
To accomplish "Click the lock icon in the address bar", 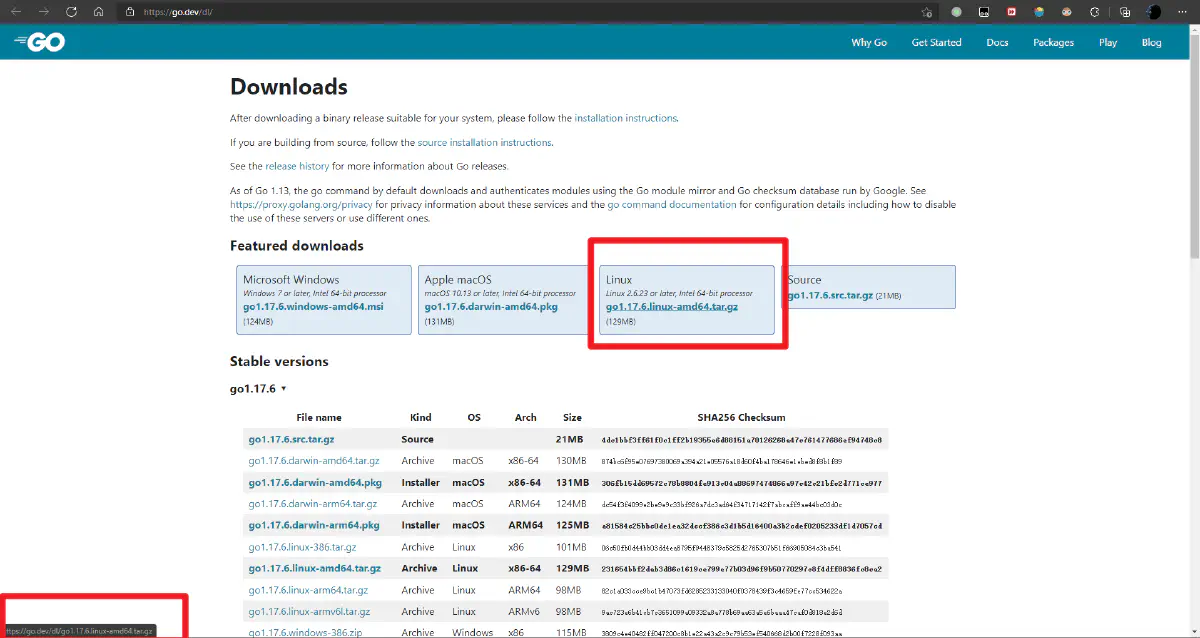I will 129,12.
